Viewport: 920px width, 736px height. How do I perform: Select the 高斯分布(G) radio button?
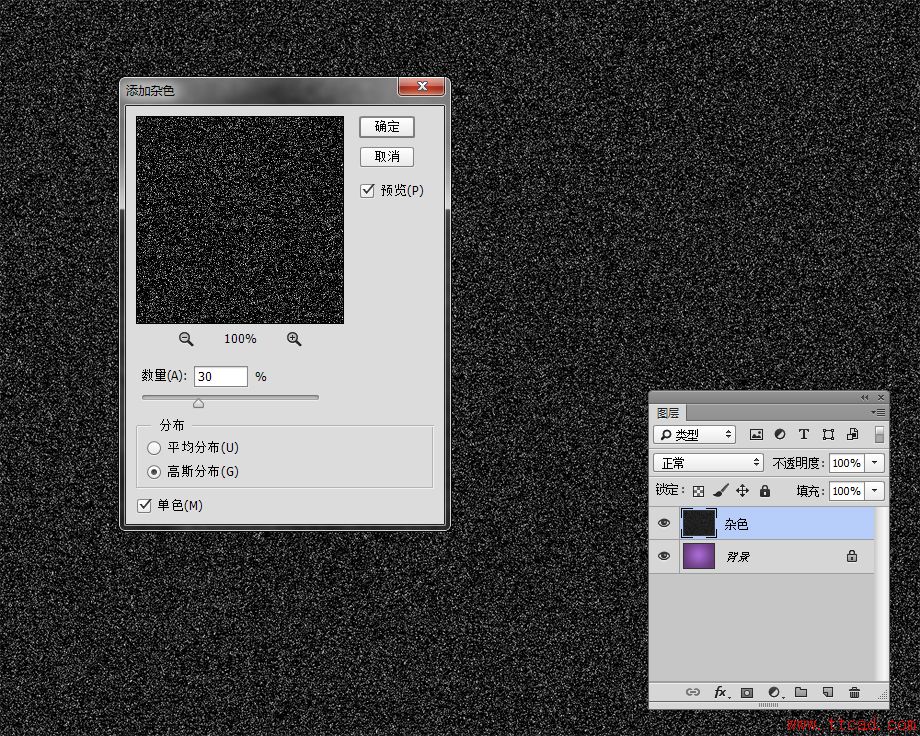[x=155, y=470]
